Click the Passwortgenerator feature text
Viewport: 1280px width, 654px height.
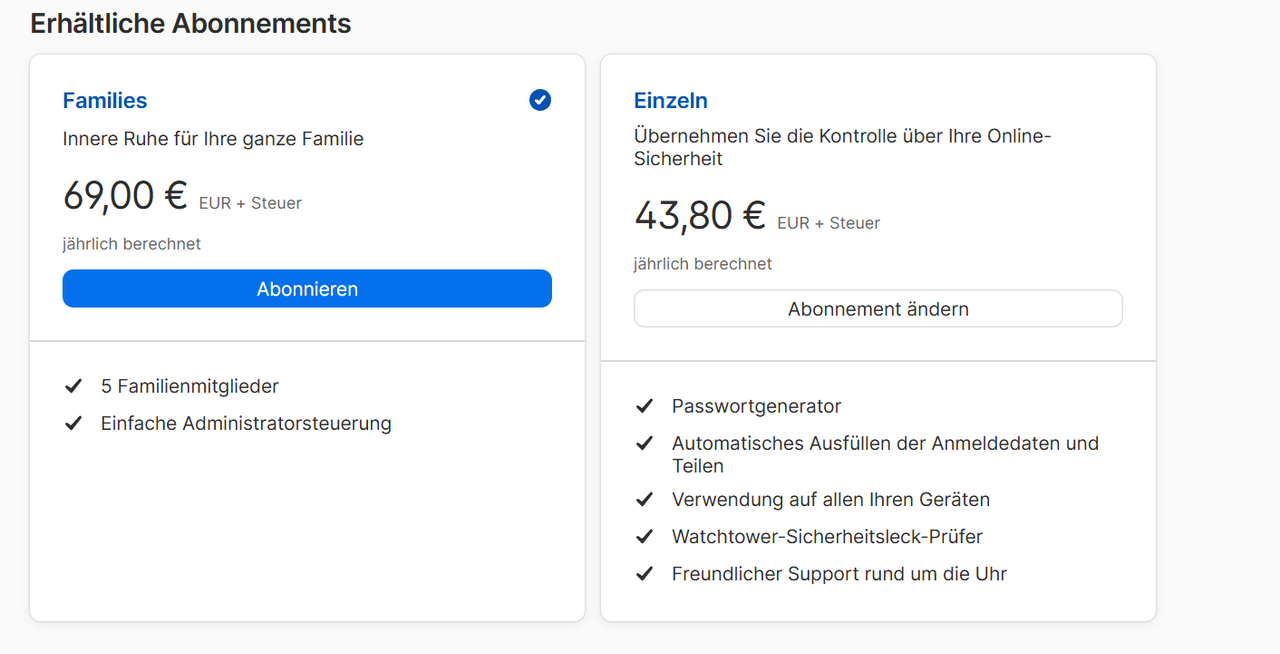click(x=757, y=406)
